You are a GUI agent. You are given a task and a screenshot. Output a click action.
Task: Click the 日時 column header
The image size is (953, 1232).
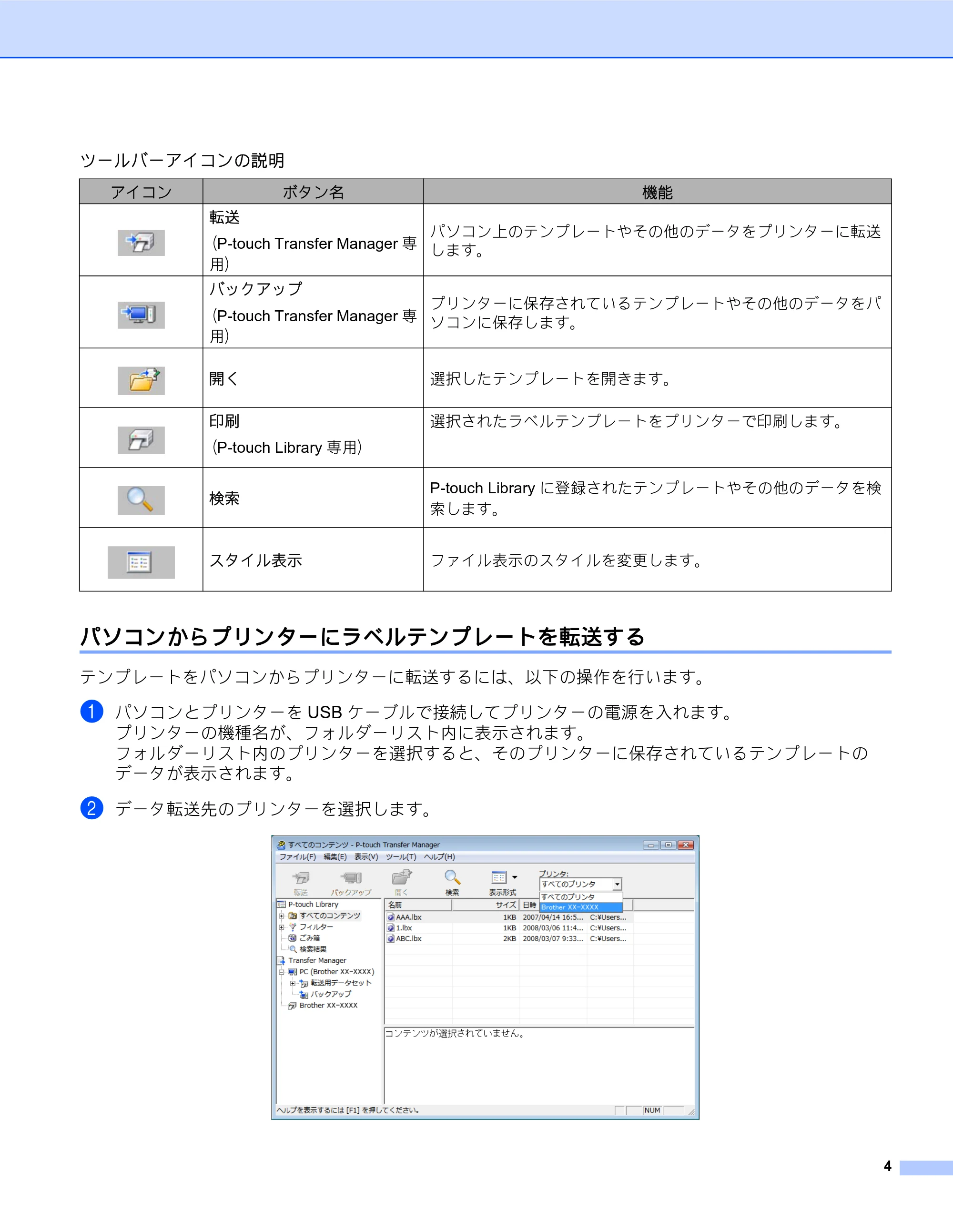(x=529, y=905)
